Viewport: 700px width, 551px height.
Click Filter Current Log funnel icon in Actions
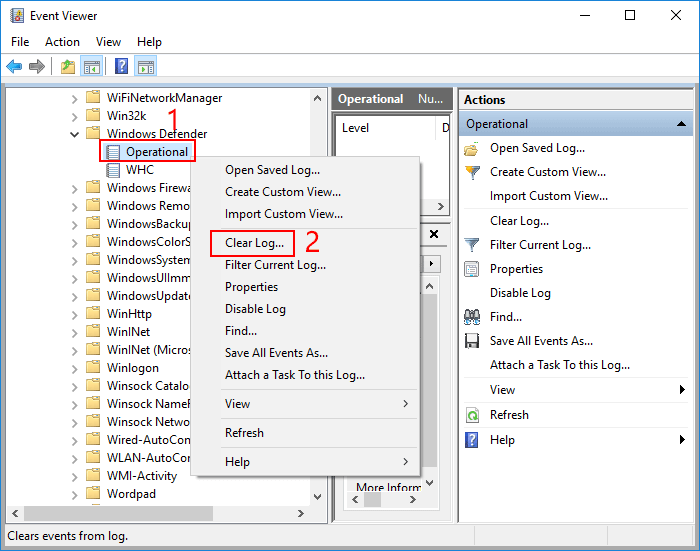pyautogui.click(x=472, y=245)
